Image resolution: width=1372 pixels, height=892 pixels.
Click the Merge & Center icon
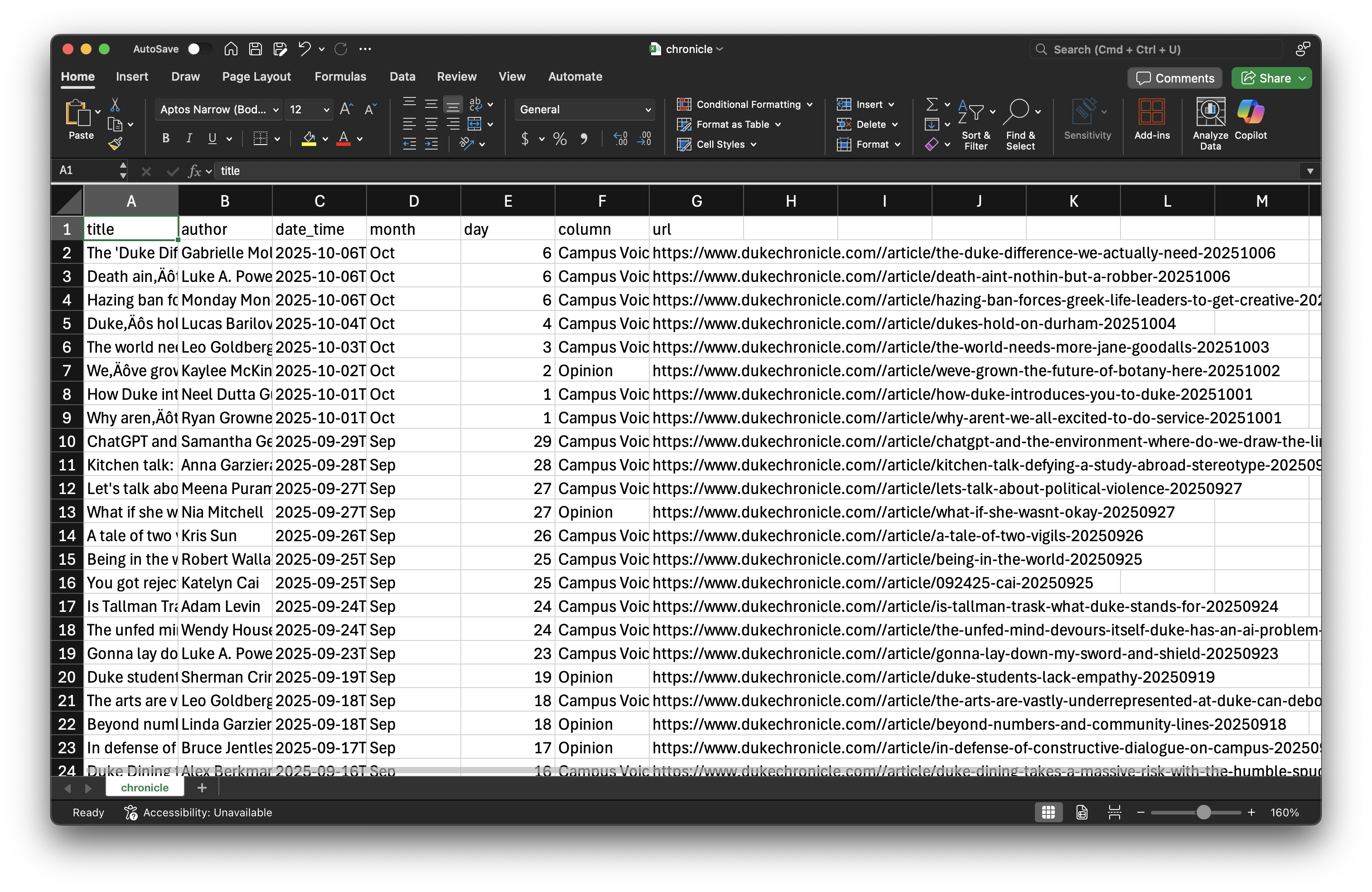coord(474,124)
